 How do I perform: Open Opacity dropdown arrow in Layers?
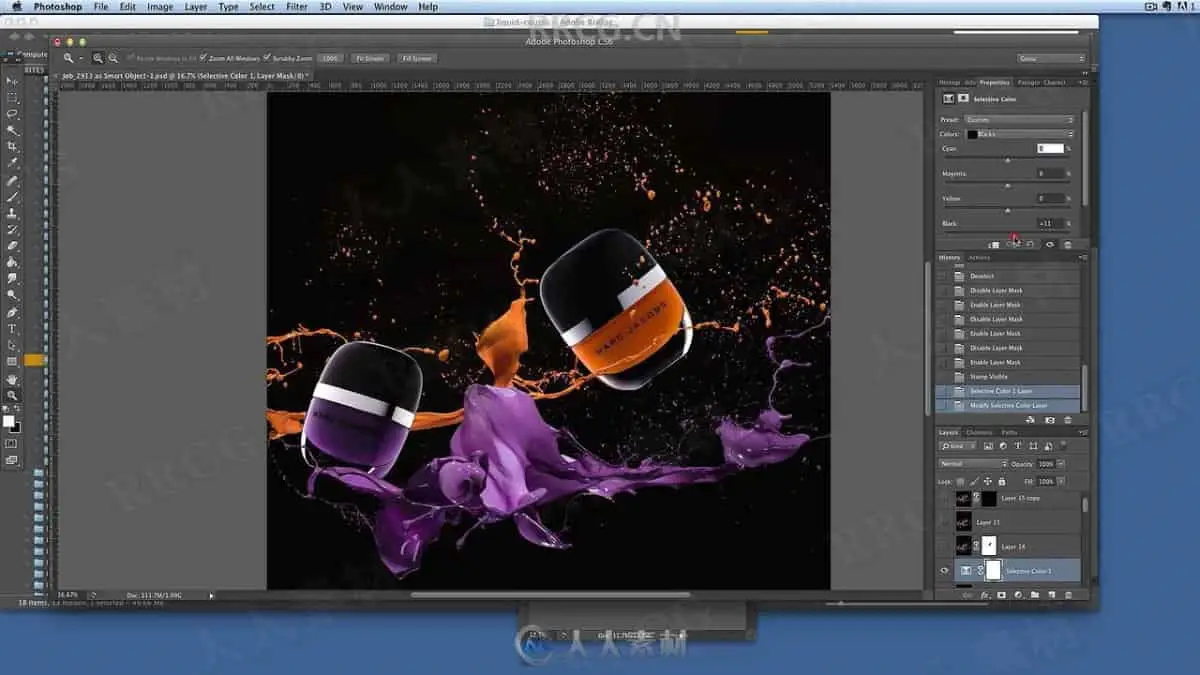point(1061,464)
